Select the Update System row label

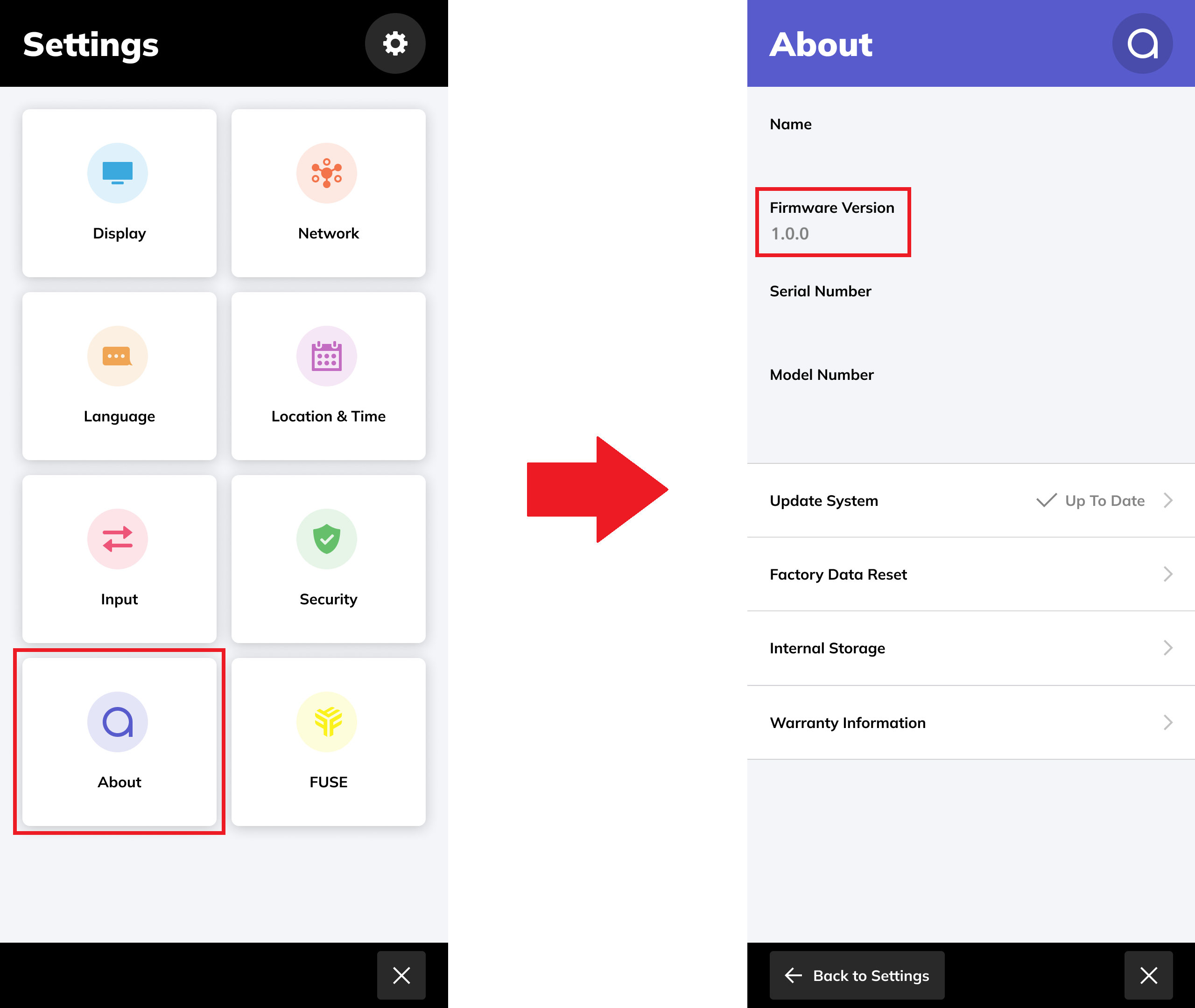pos(823,501)
